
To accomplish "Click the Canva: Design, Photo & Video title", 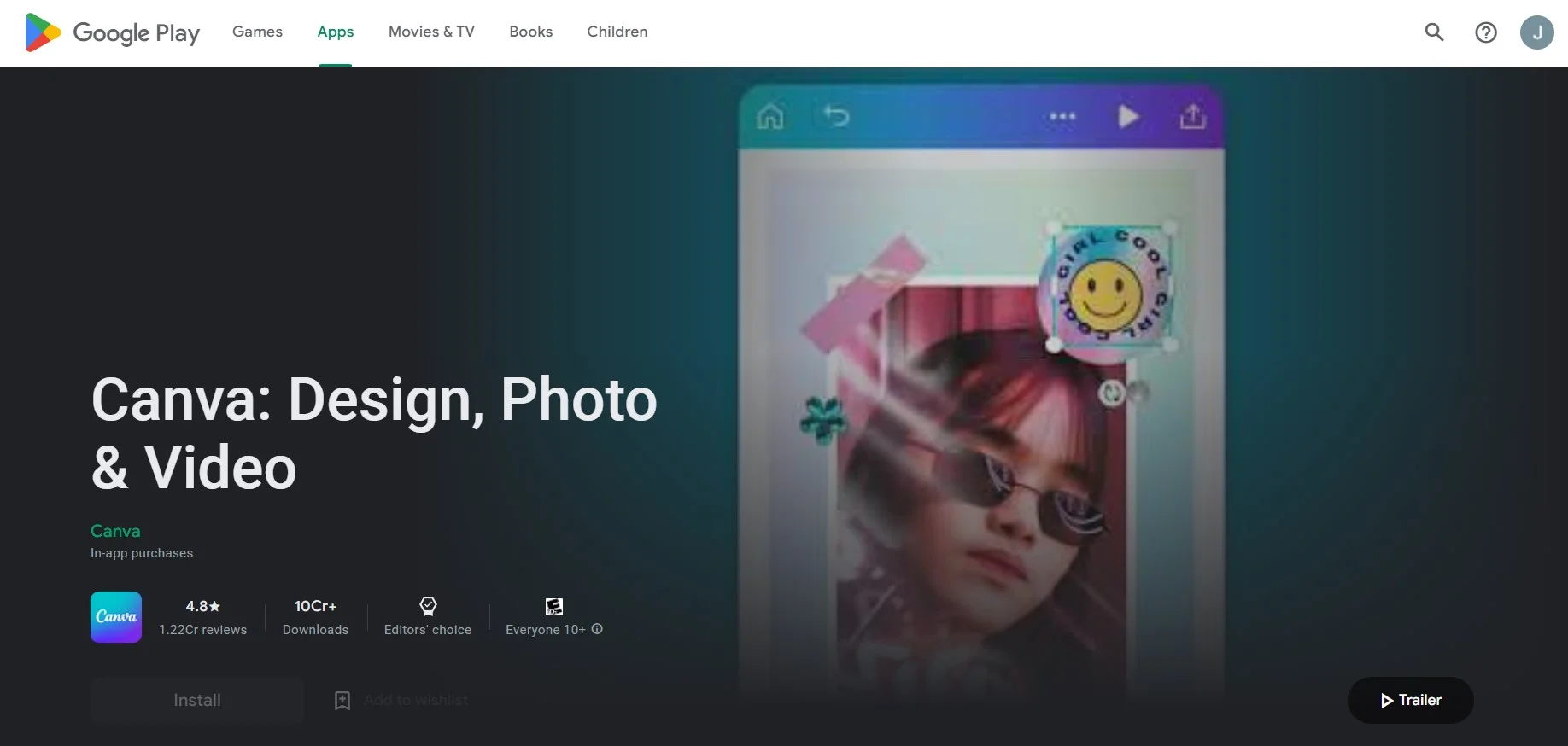I will point(374,434).
